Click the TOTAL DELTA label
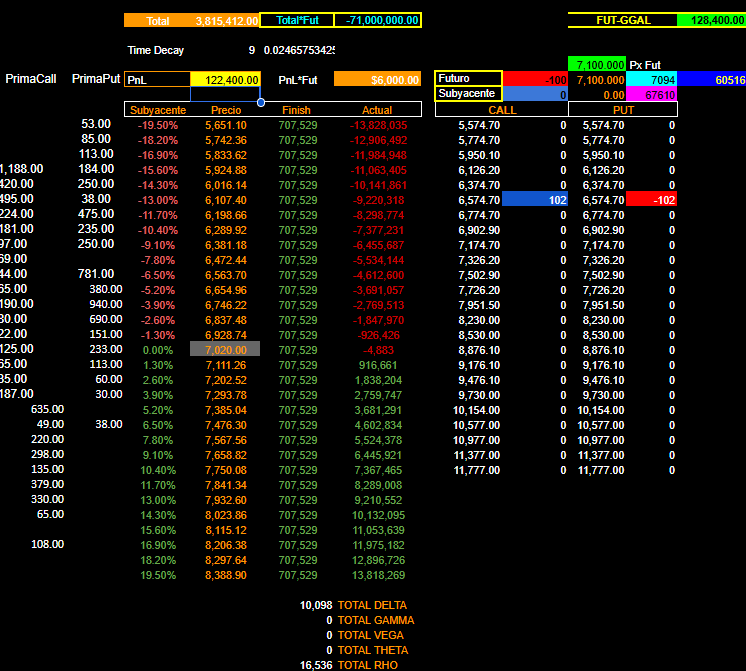 [372, 605]
